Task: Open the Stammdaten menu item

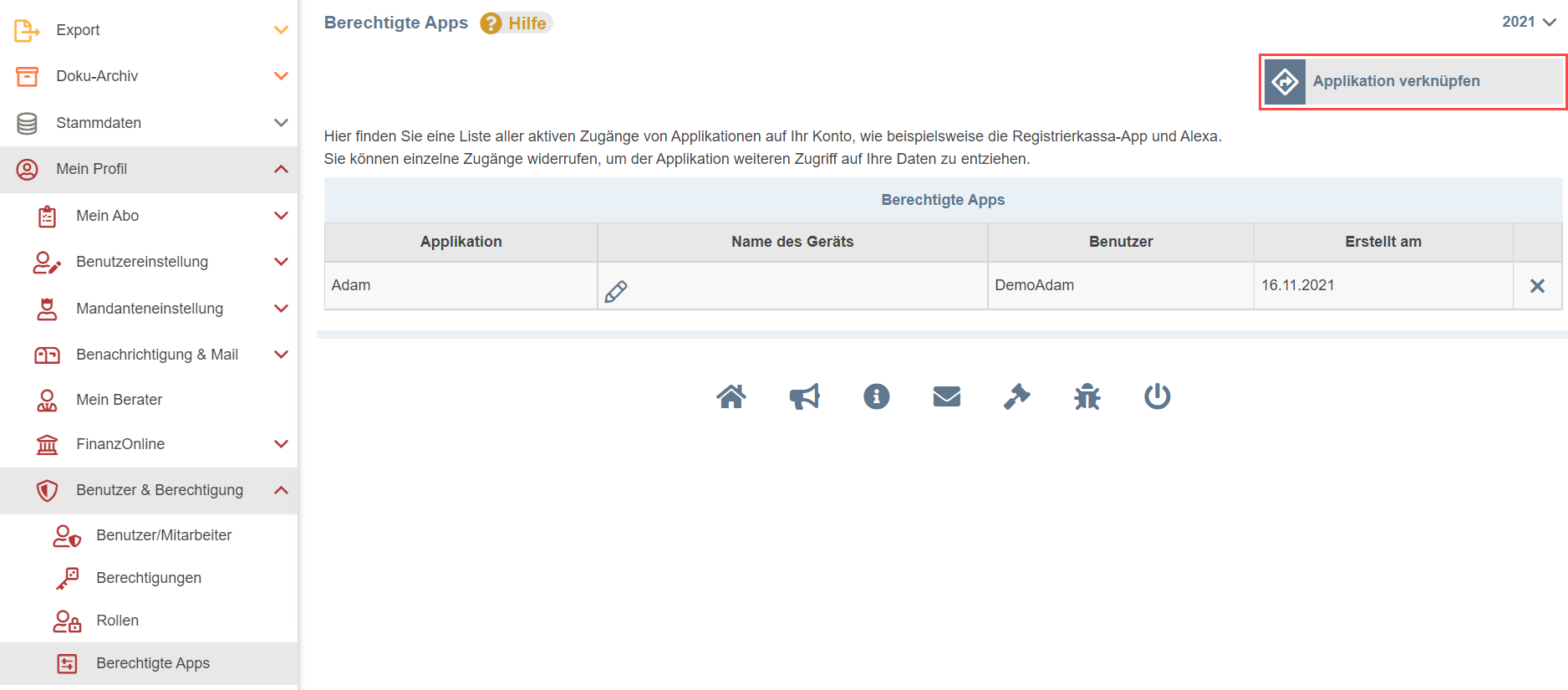Action: pos(149,123)
